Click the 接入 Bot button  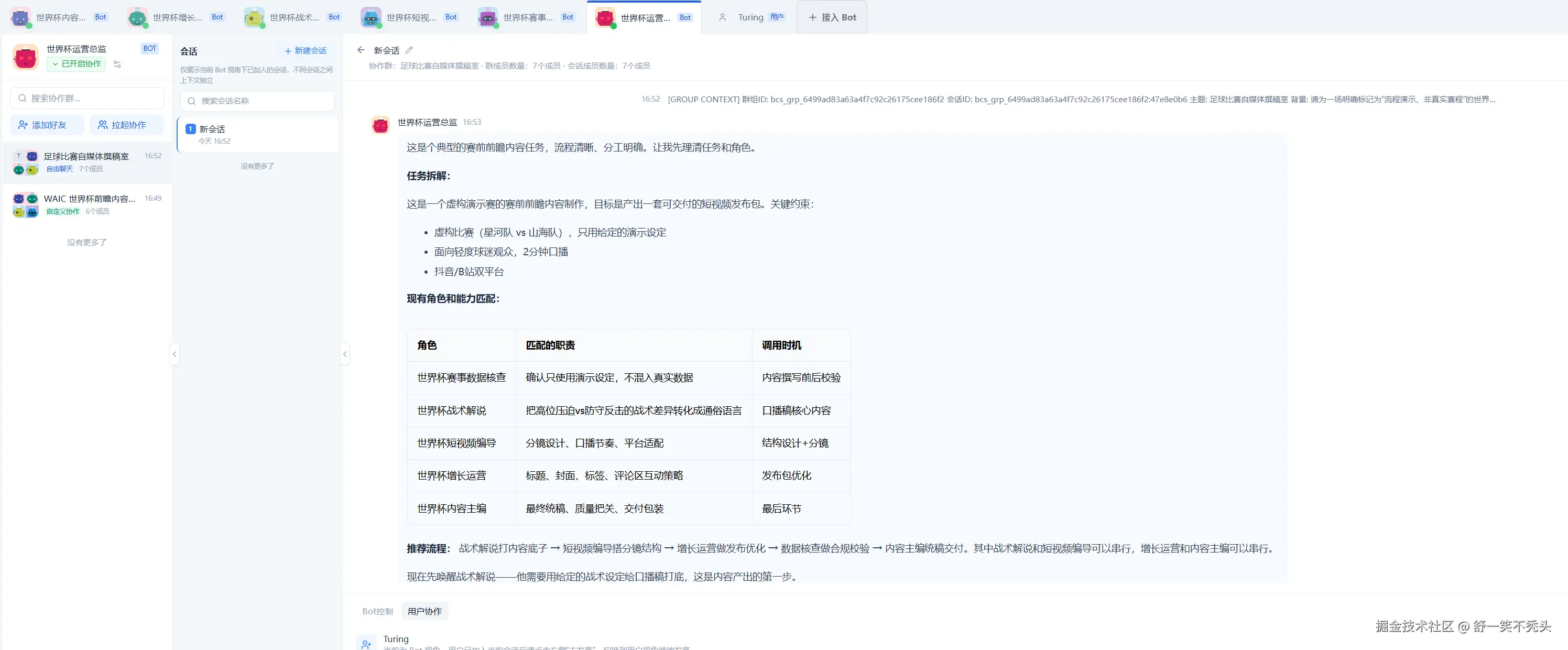(832, 17)
